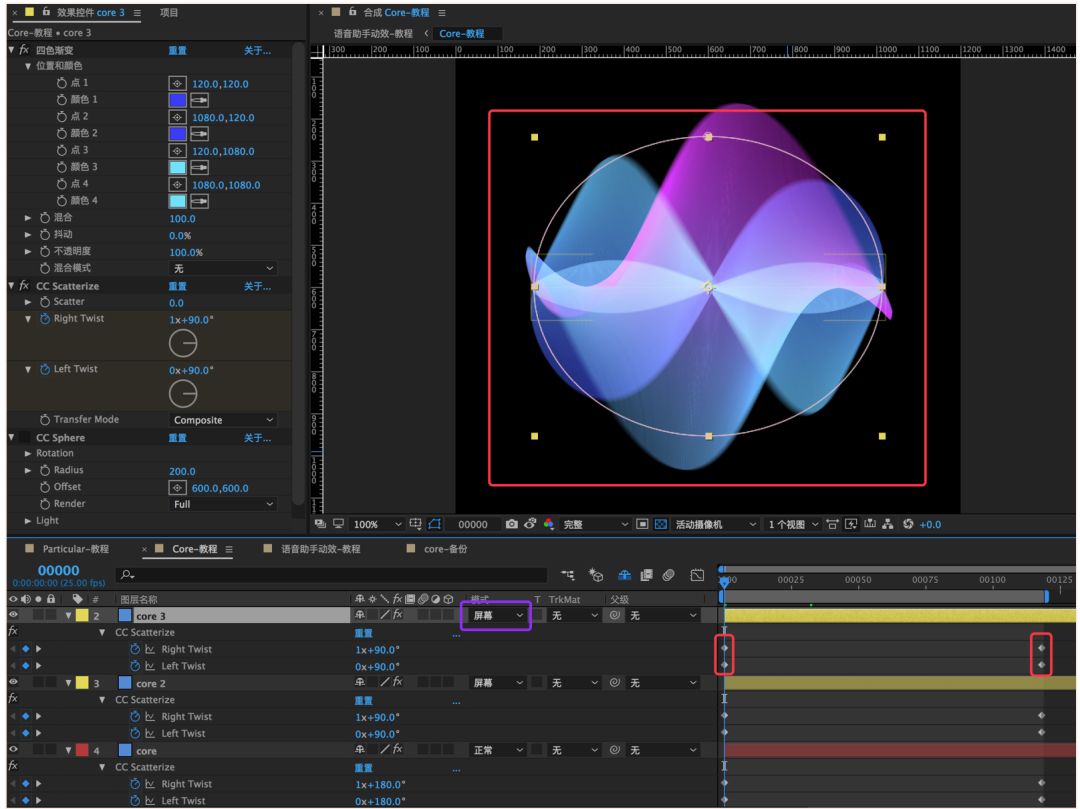Click the Radius value 200.0
This screenshot has width=1080, height=809.
[183, 472]
